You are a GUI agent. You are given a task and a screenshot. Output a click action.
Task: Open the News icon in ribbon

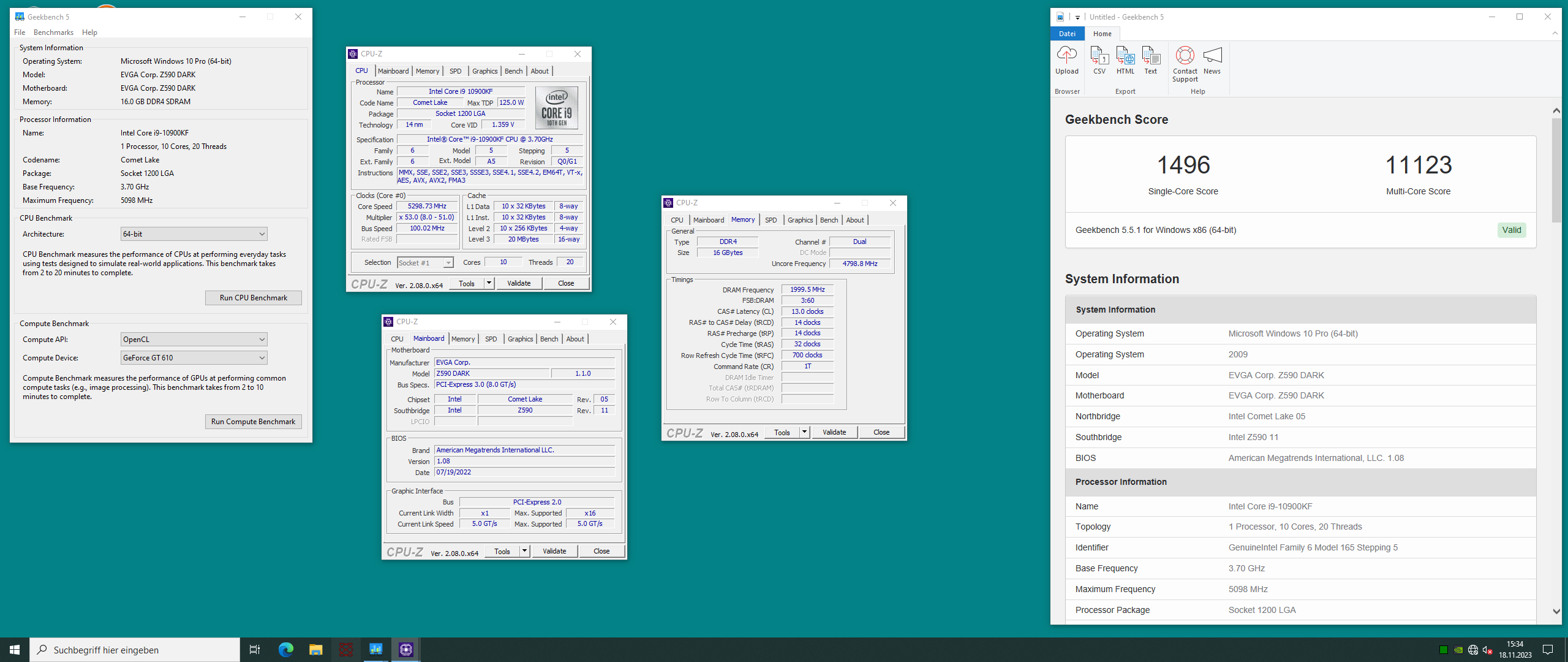point(1212,60)
